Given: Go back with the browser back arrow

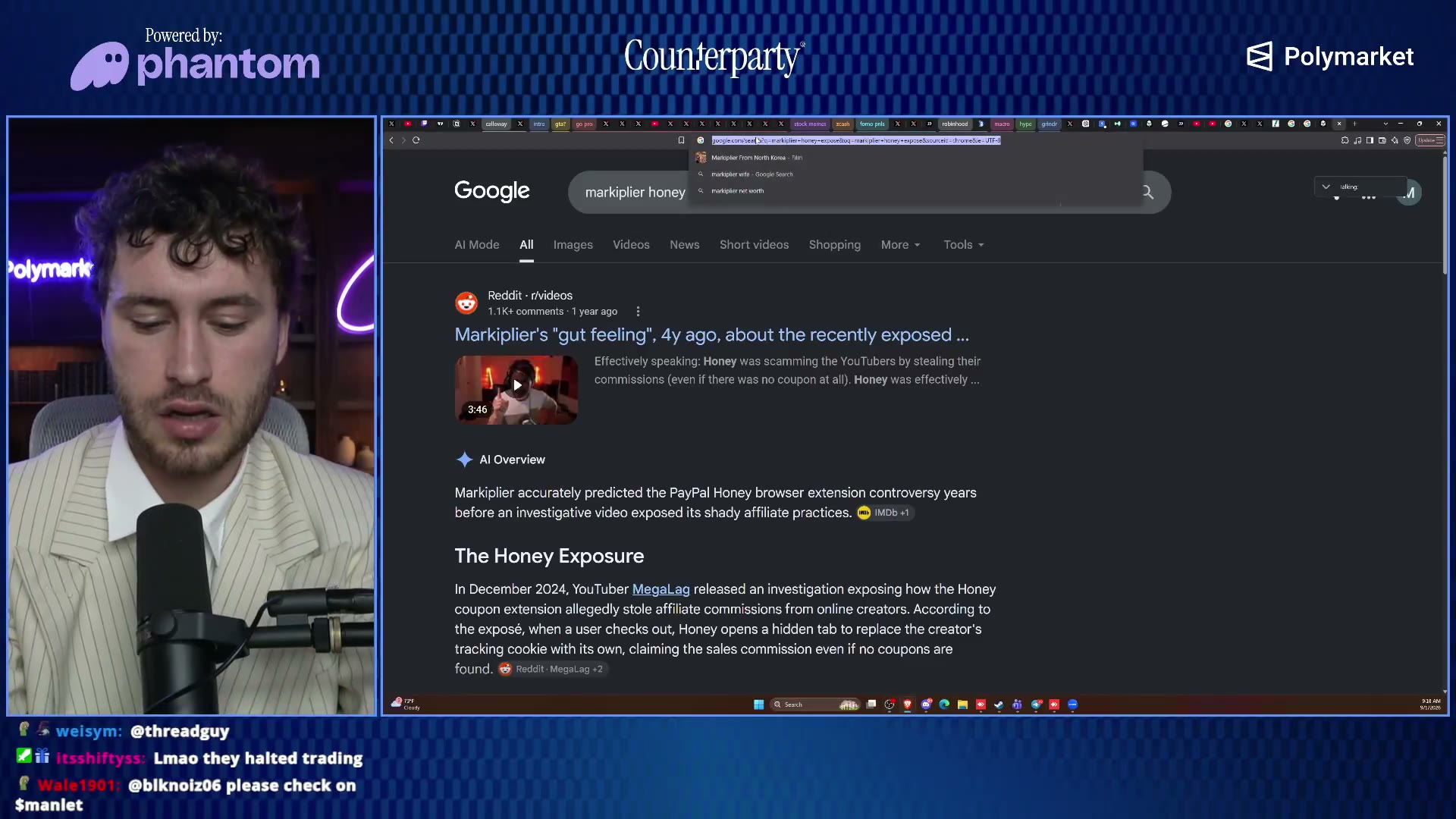Looking at the screenshot, I should (391, 140).
